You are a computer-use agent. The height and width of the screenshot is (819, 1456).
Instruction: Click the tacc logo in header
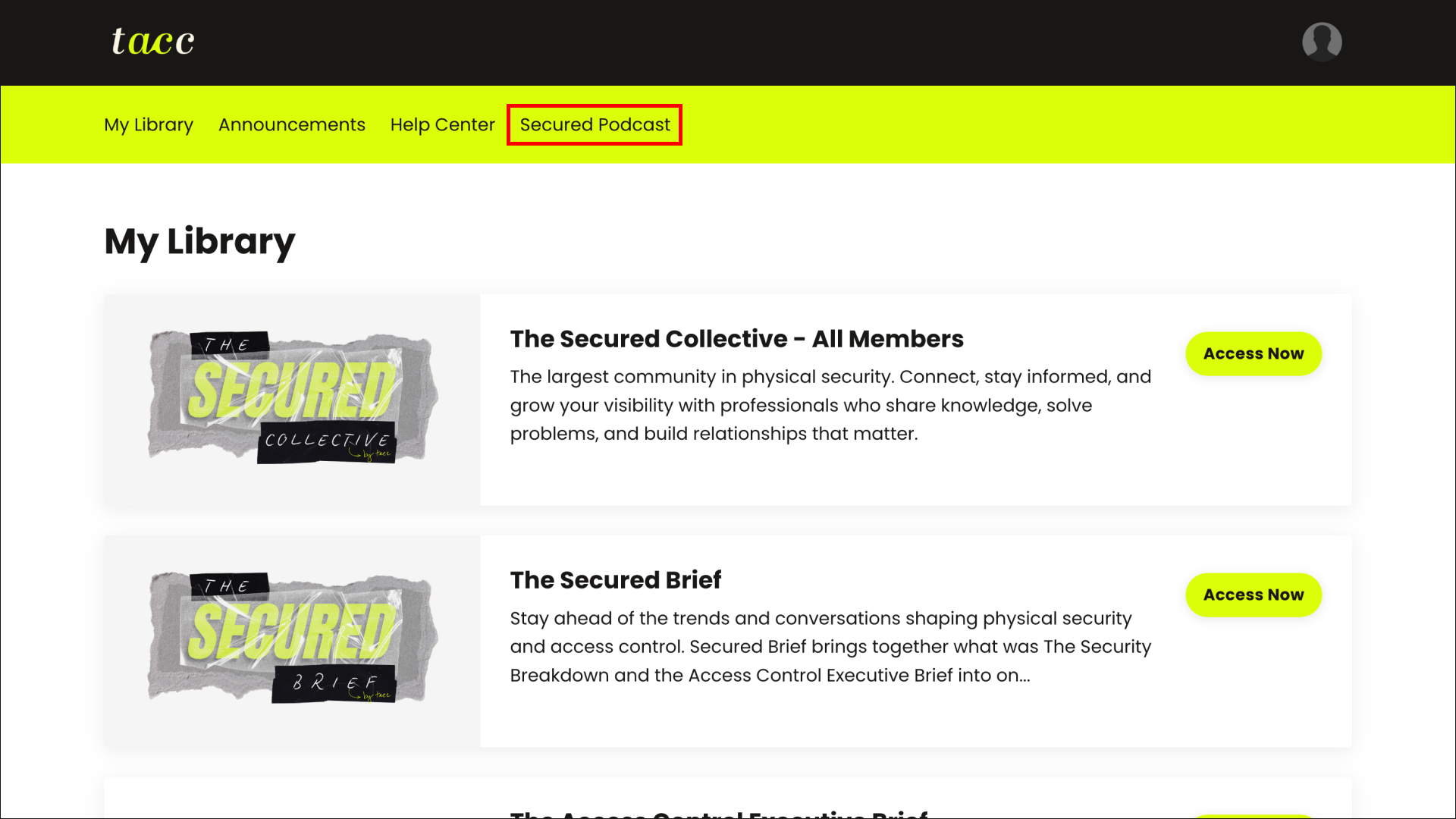tap(153, 41)
